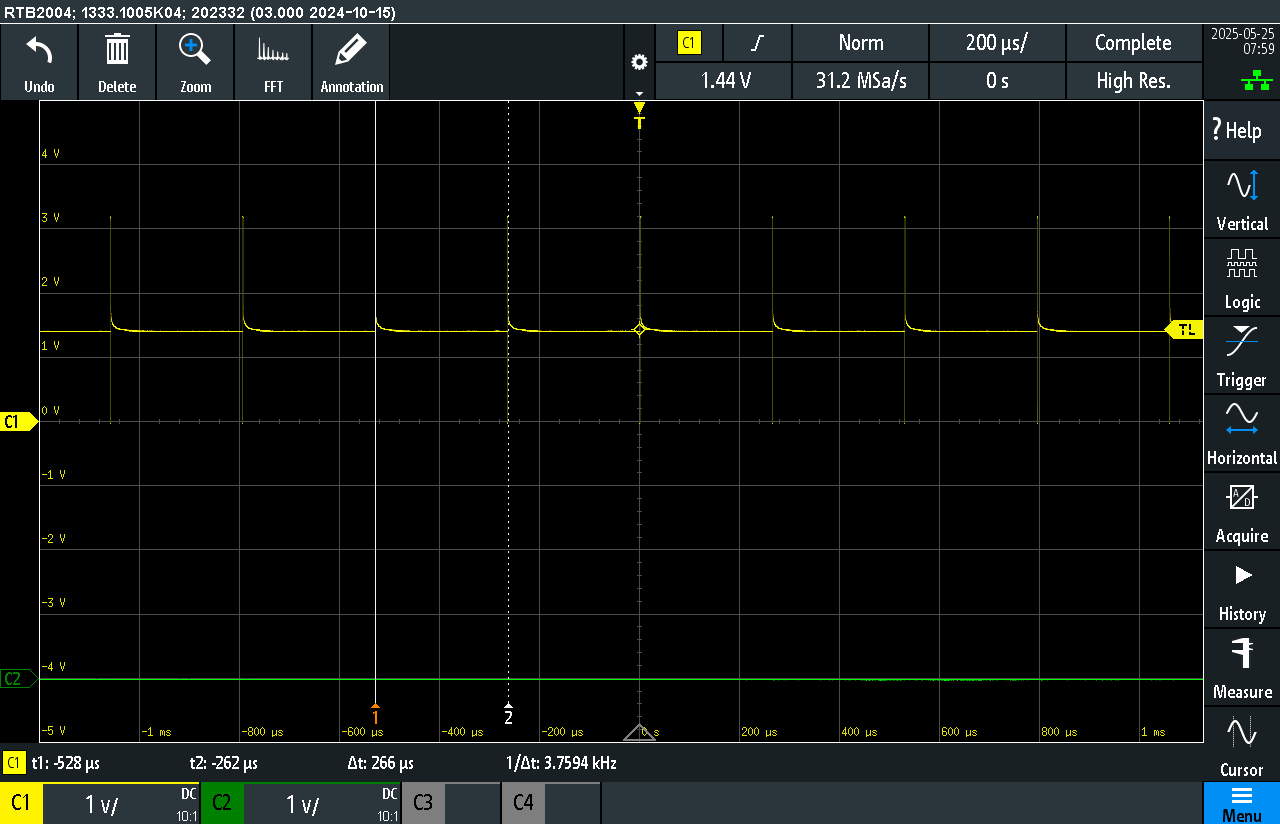This screenshot has height=824, width=1280.
Task: Open the Horizontal settings panel
Action: (1242, 433)
